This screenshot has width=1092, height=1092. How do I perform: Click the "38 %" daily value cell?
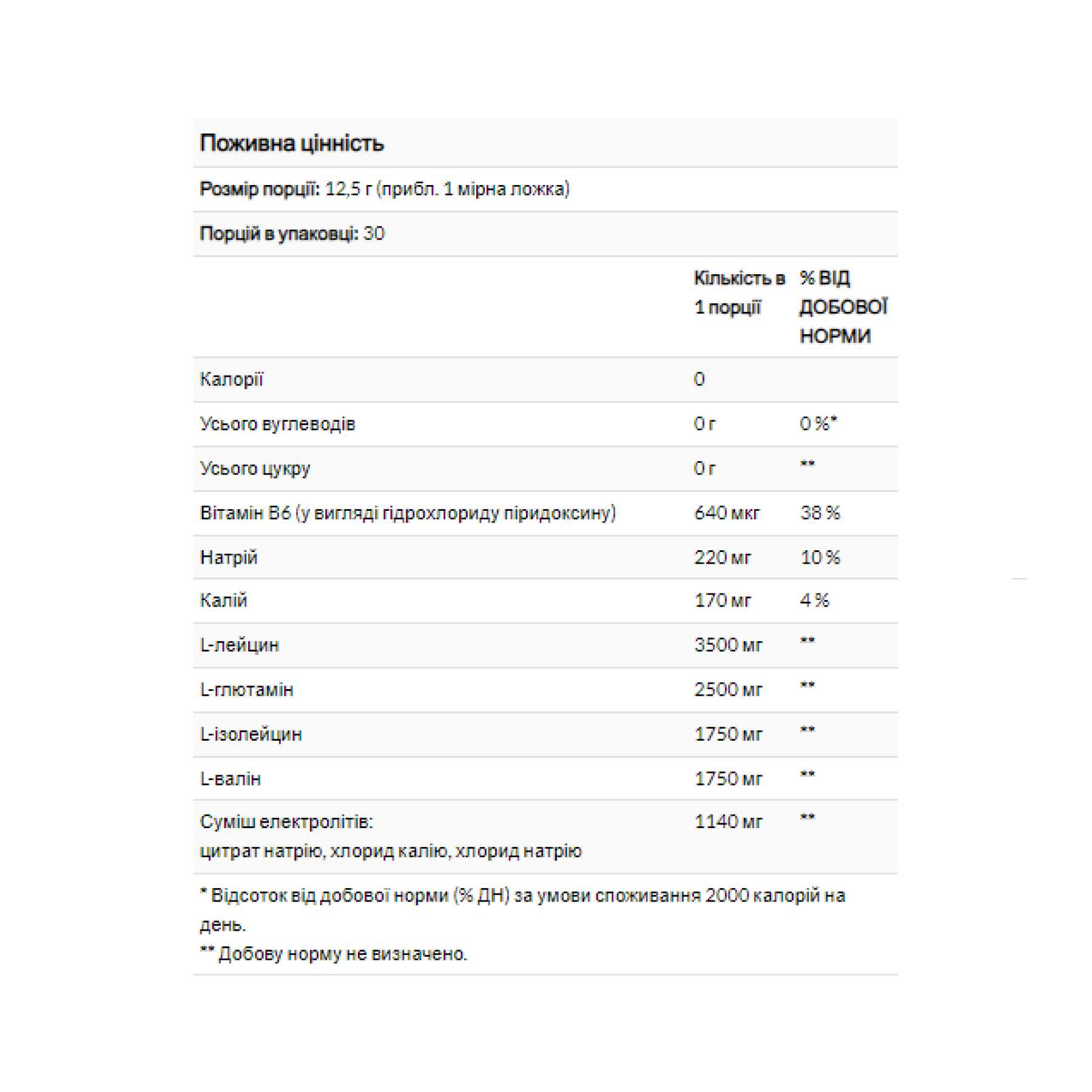click(x=820, y=513)
